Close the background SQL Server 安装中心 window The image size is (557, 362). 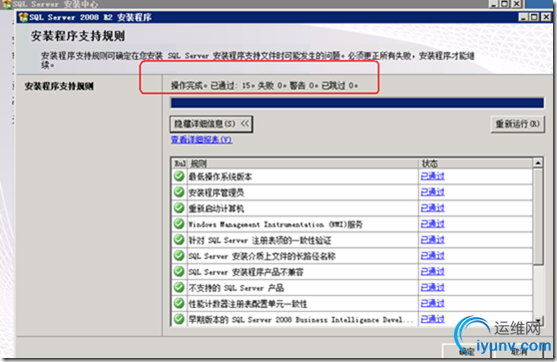[x=516, y=4]
